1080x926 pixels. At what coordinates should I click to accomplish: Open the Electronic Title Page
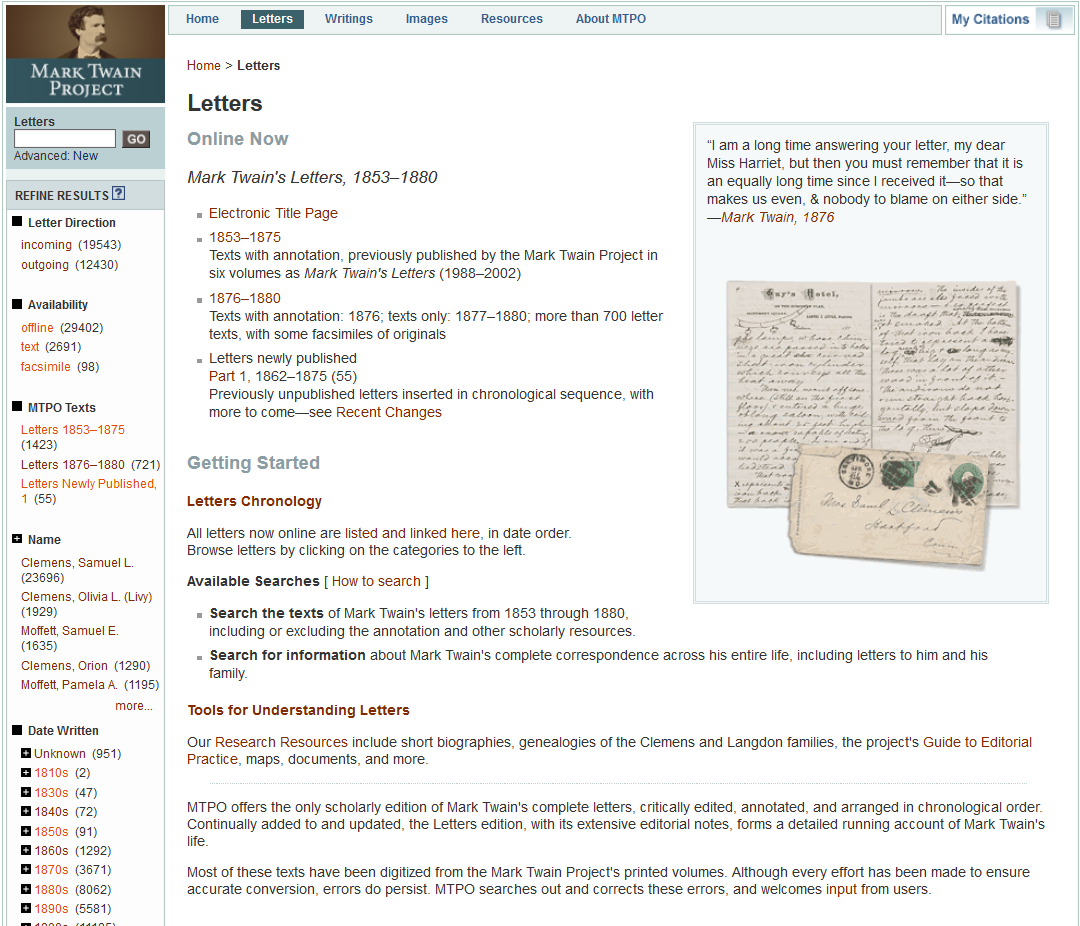click(273, 214)
